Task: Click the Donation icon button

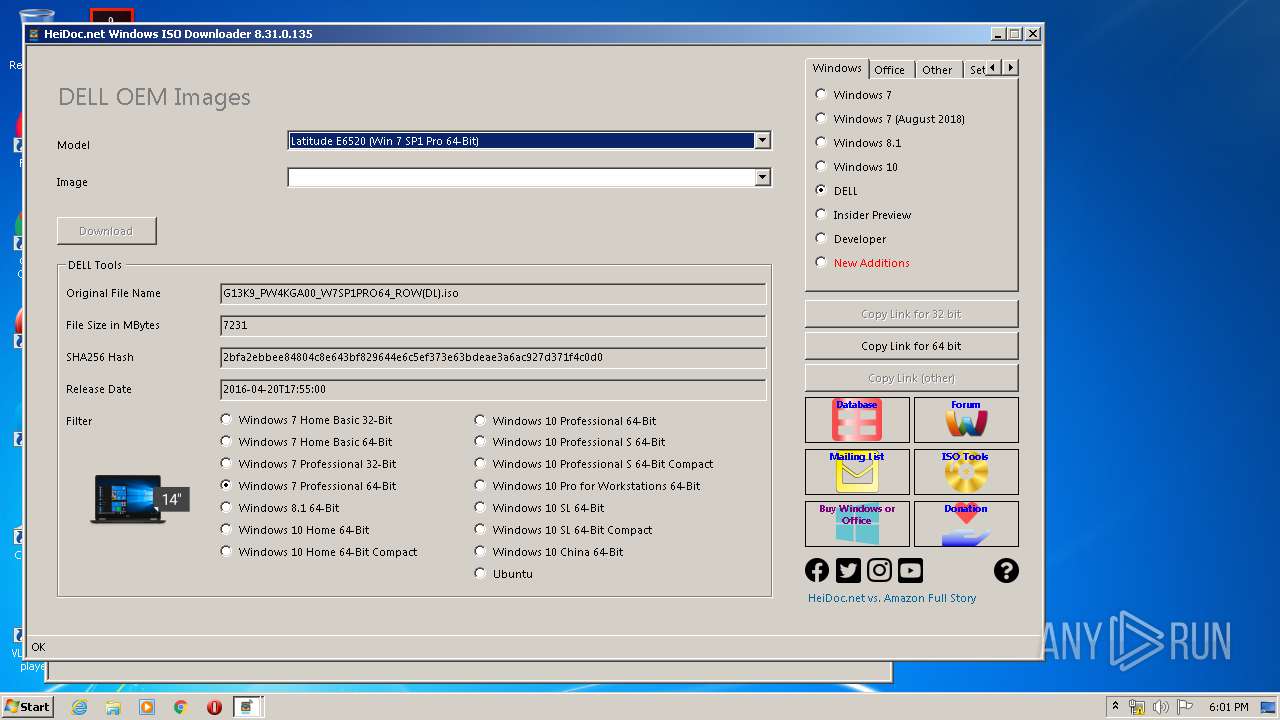Action: tap(966, 524)
